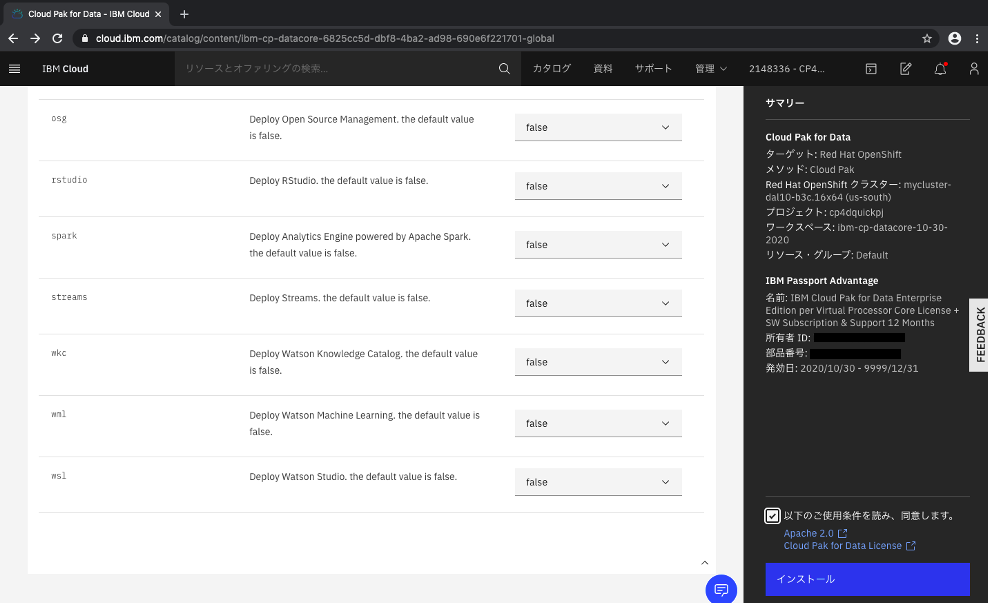Reload the page with refresh icon
988x603 pixels.
point(57,38)
